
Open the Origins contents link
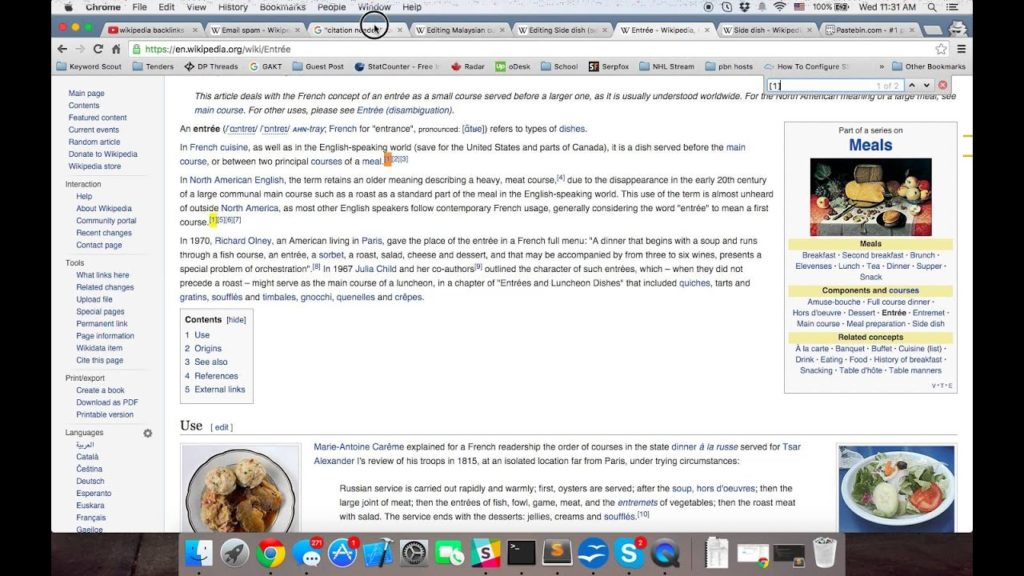click(208, 349)
